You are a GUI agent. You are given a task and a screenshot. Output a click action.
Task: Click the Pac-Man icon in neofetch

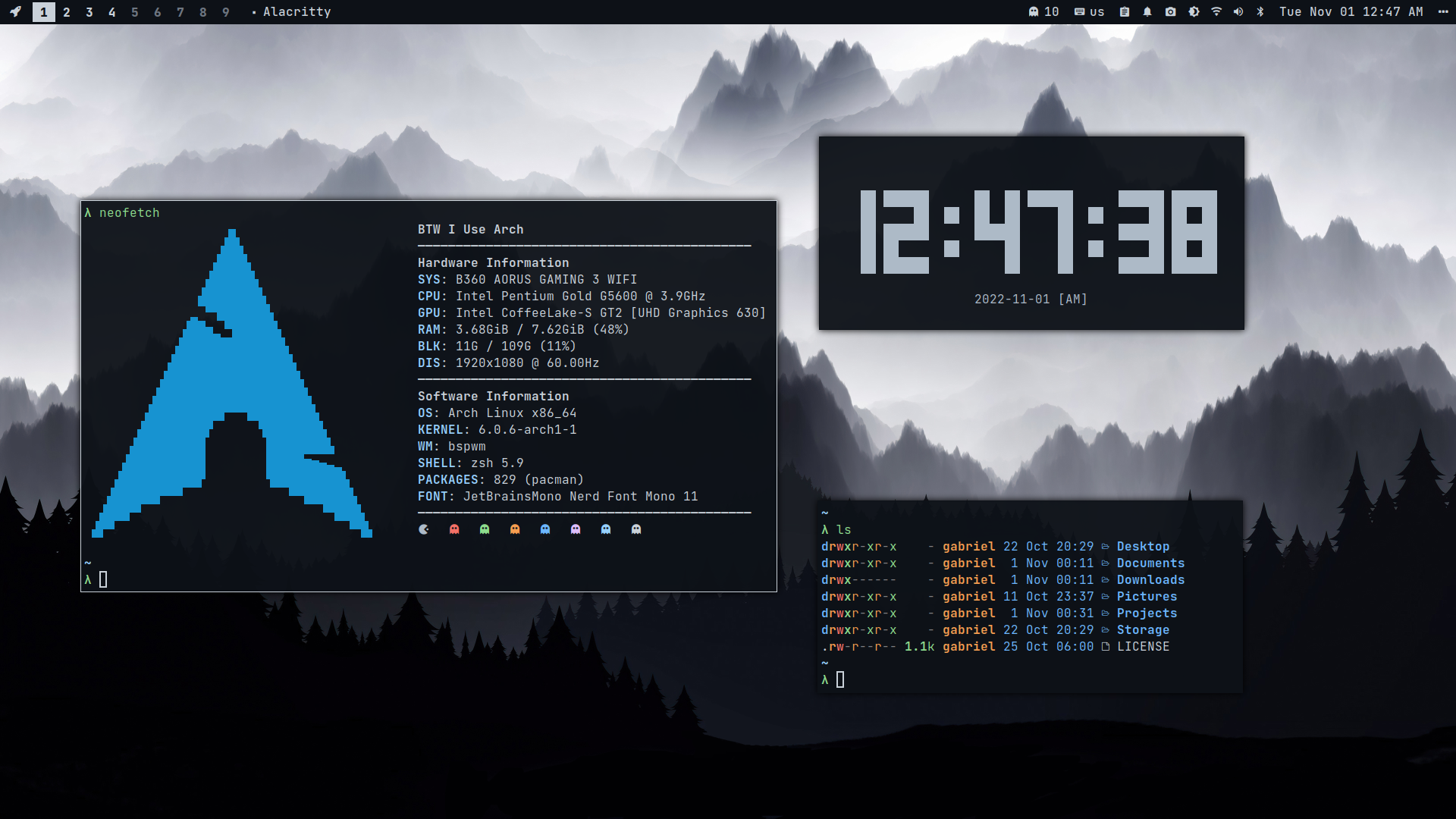pos(424,529)
